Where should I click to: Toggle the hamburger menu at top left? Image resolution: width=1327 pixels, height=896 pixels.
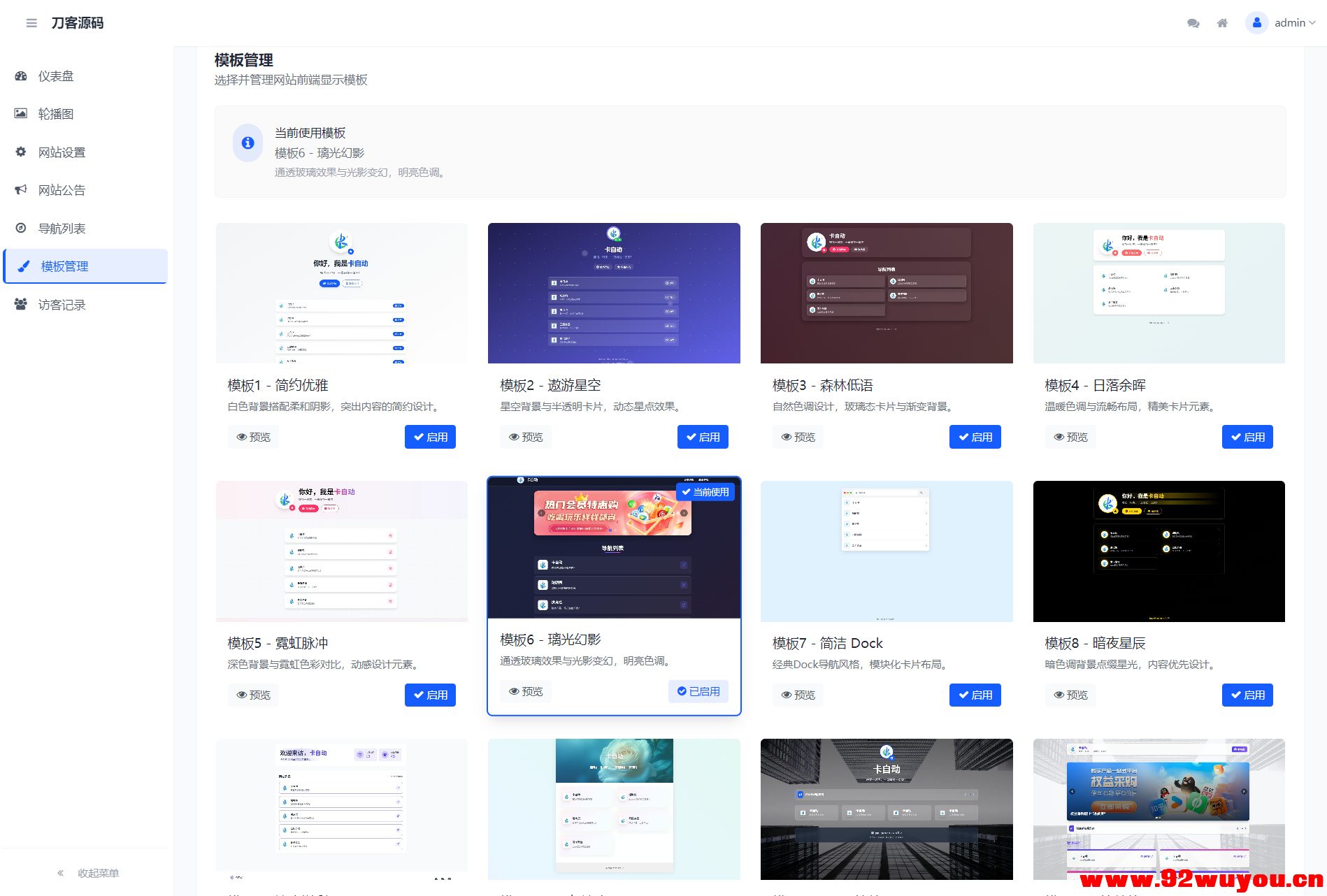31,22
